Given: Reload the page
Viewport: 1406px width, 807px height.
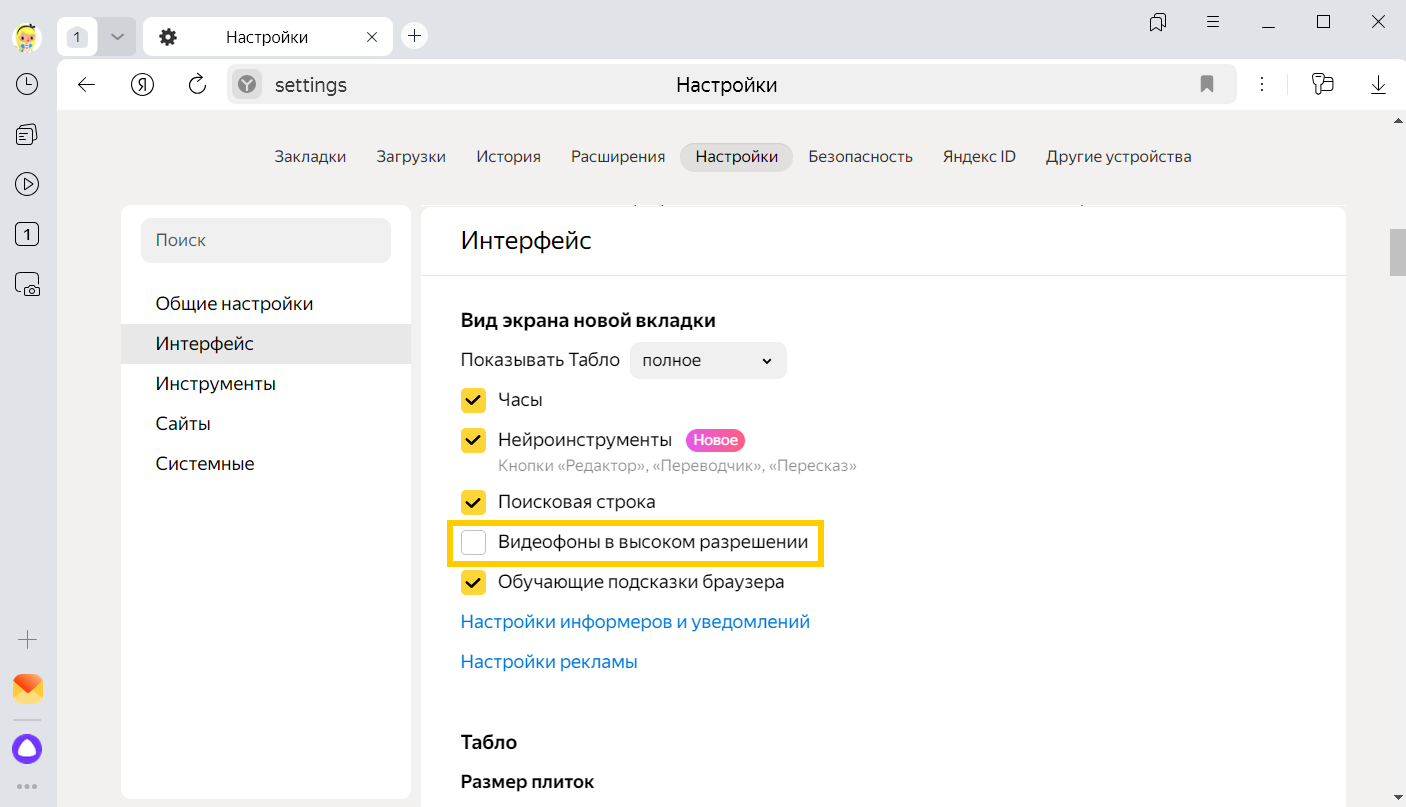Looking at the screenshot, I should [197, 85].
